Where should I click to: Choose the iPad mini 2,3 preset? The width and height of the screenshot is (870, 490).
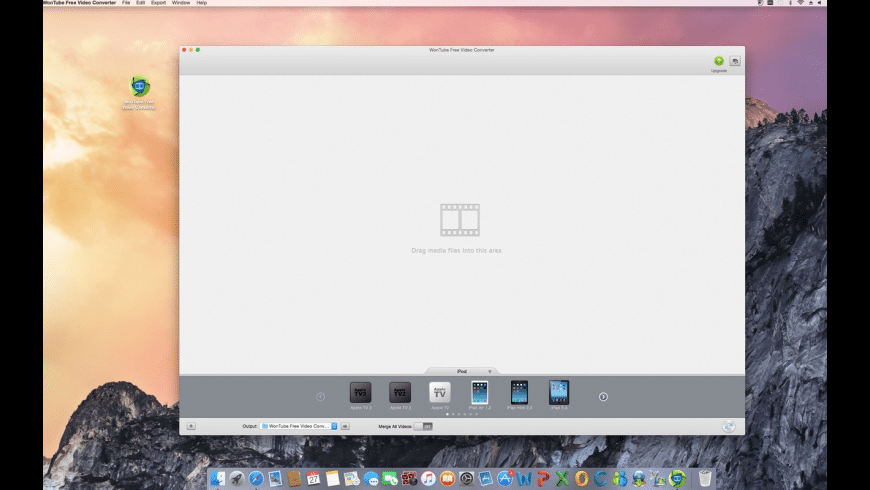(519, 392)
